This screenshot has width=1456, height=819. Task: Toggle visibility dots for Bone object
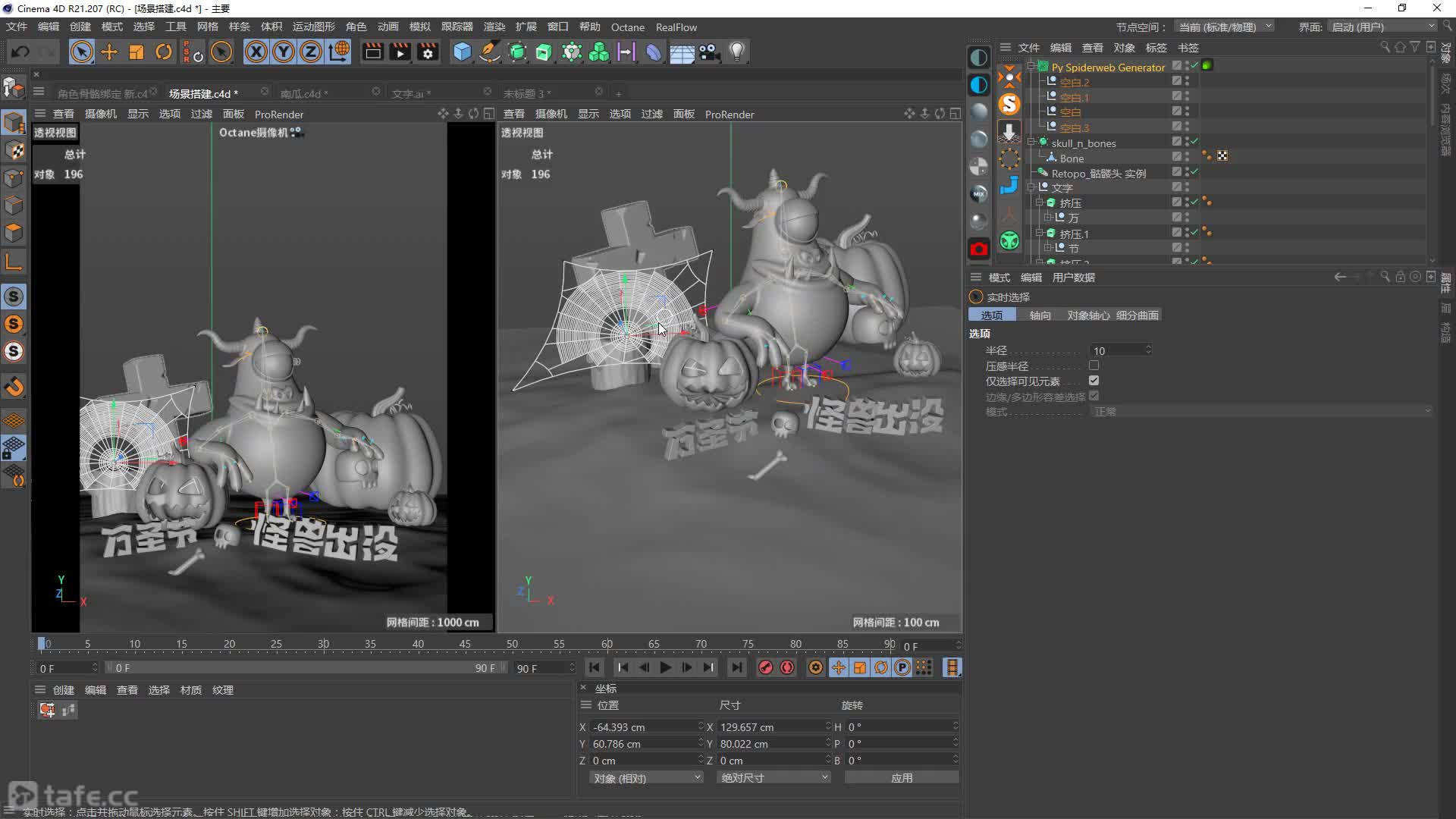[1187, 157]
